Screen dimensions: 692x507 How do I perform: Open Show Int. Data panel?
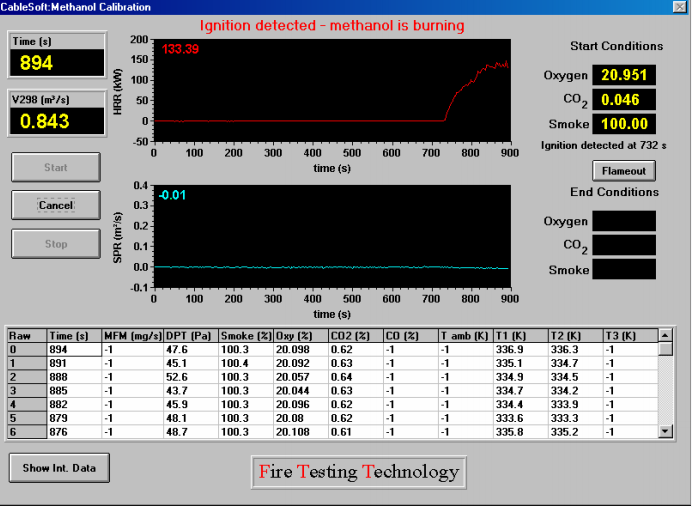[59, 467]
